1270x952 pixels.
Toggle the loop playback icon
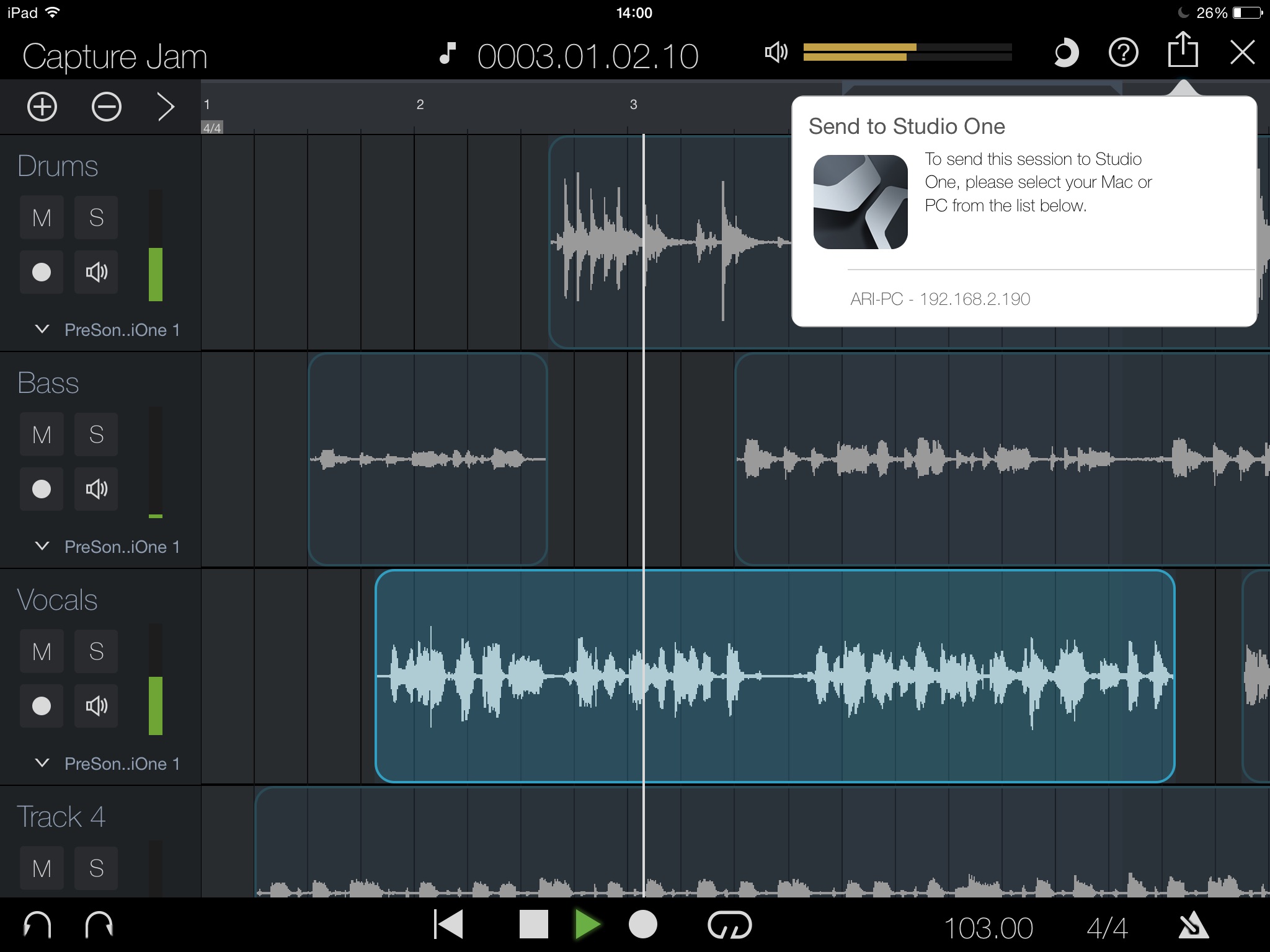click(729, 925)
